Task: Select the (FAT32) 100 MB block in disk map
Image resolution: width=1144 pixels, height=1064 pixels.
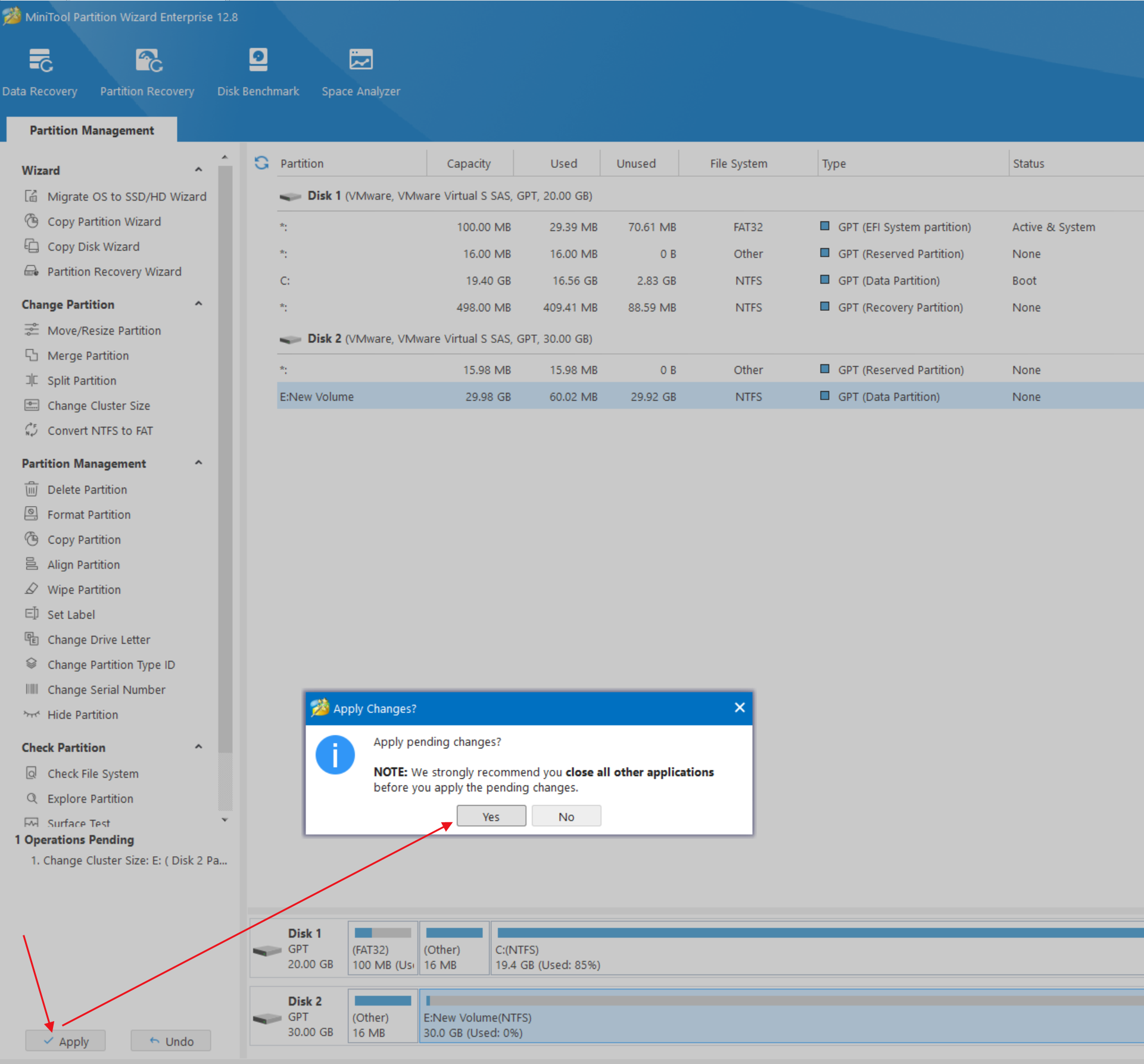Action: [383, 948]
